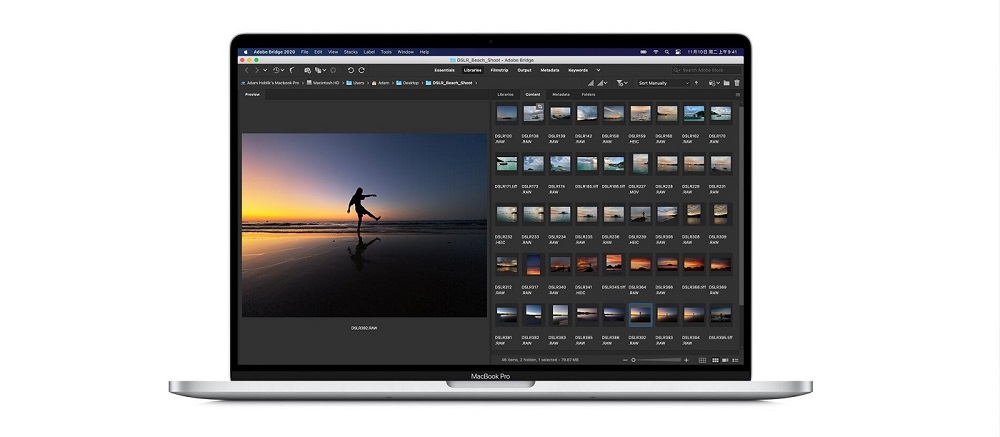Go to Desktop in the path bar

click(408, 83)
